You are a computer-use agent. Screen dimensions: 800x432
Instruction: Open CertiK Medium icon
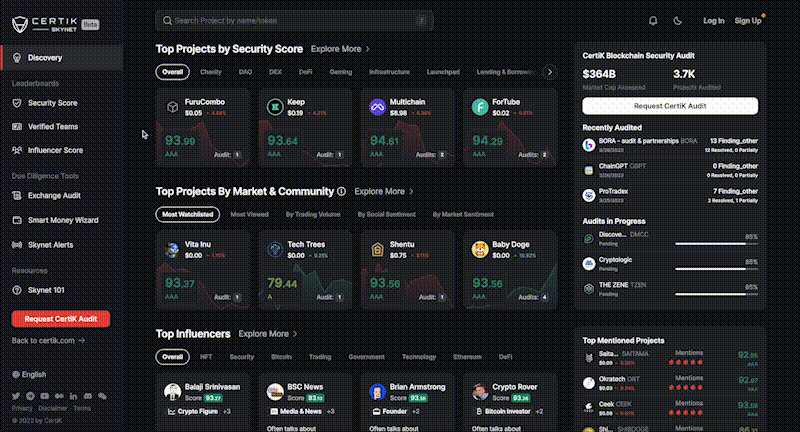pyautogui.click(x=59, y=396)
